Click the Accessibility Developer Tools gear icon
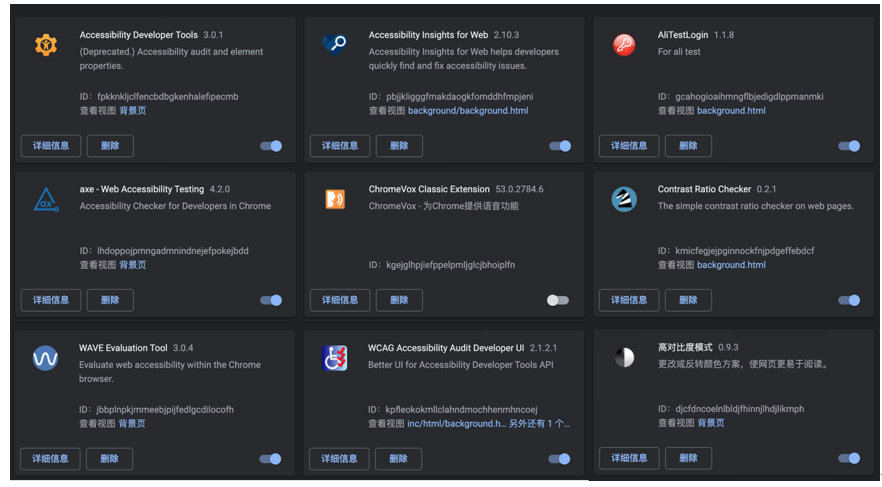 coord(46,45)
